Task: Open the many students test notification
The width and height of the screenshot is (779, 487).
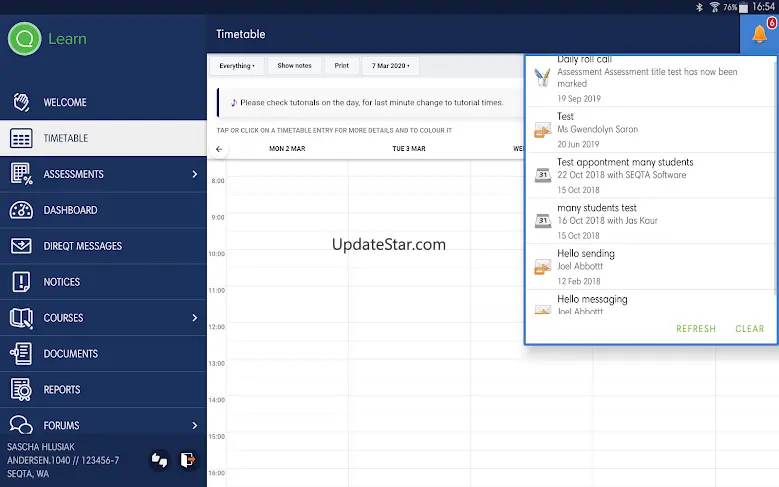Action: pos(651,221)
